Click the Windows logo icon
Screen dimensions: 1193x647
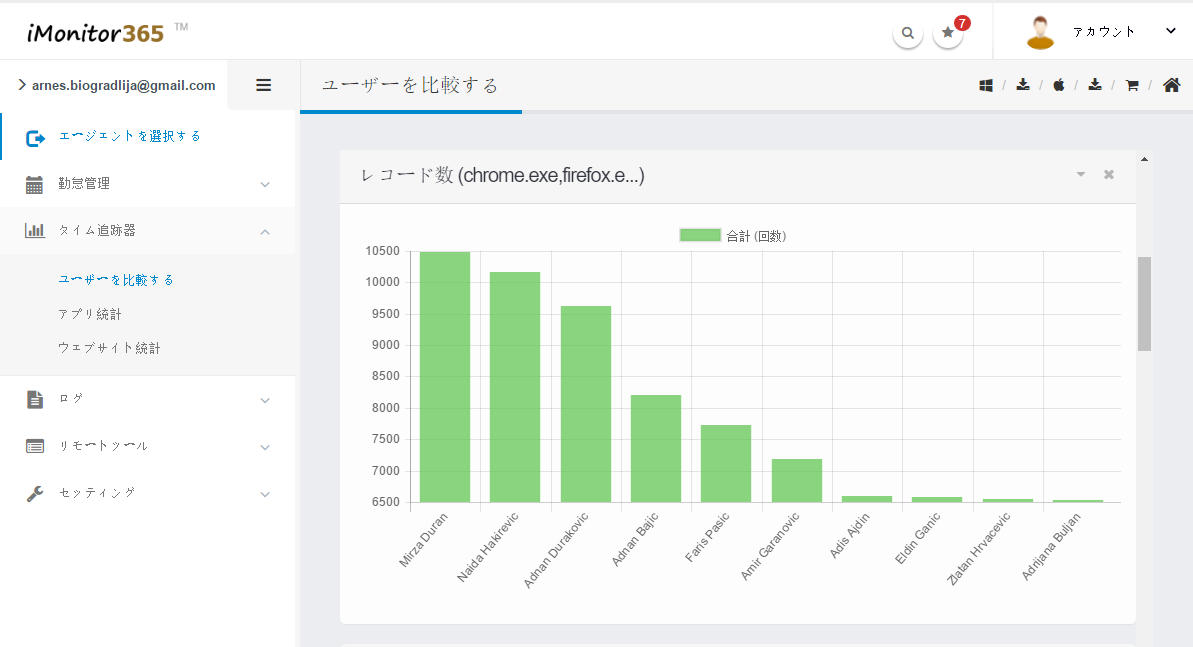tap(986, 86)
